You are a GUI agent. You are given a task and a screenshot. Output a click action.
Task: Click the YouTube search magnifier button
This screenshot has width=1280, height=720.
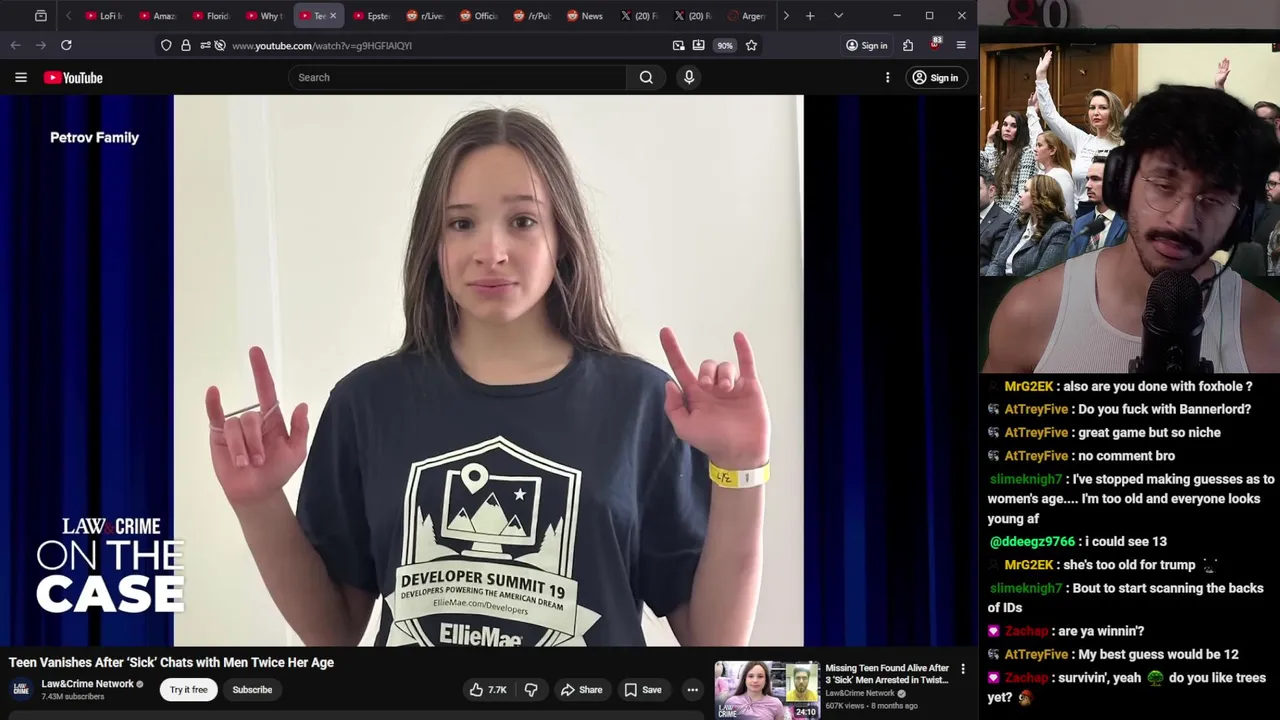[x=646, y=77]
